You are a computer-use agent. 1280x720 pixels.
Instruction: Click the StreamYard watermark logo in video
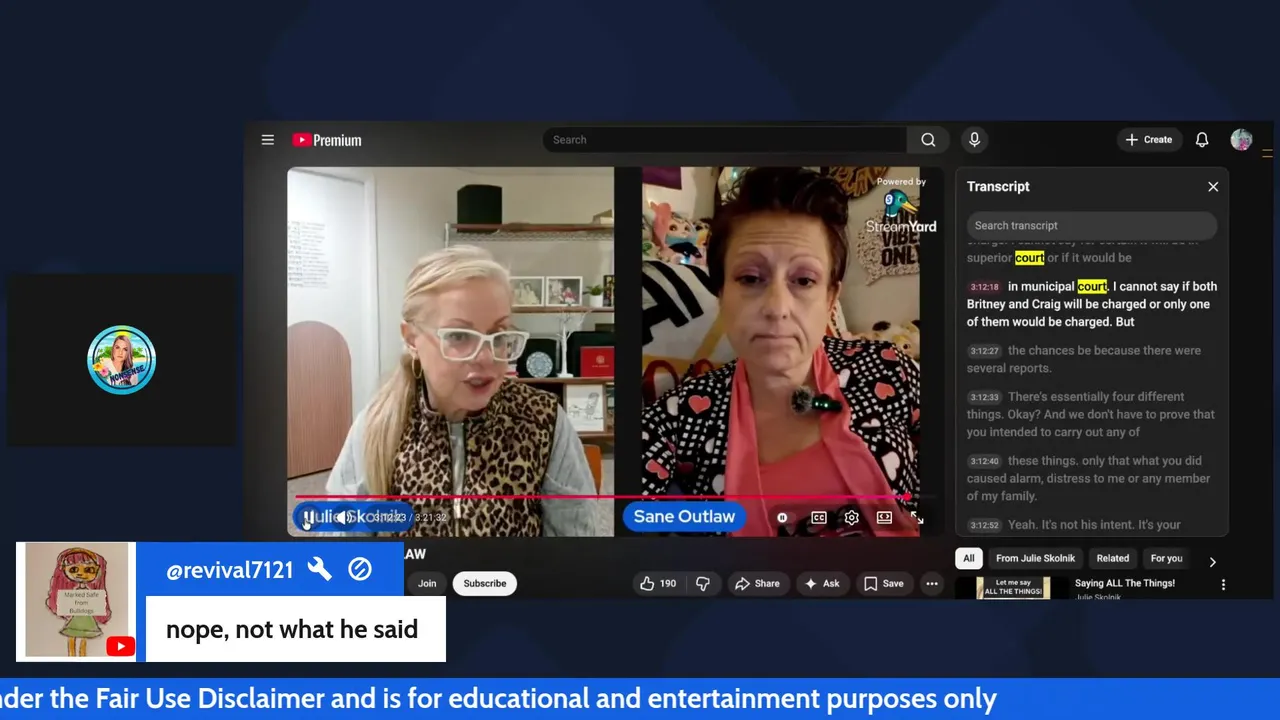901,208
